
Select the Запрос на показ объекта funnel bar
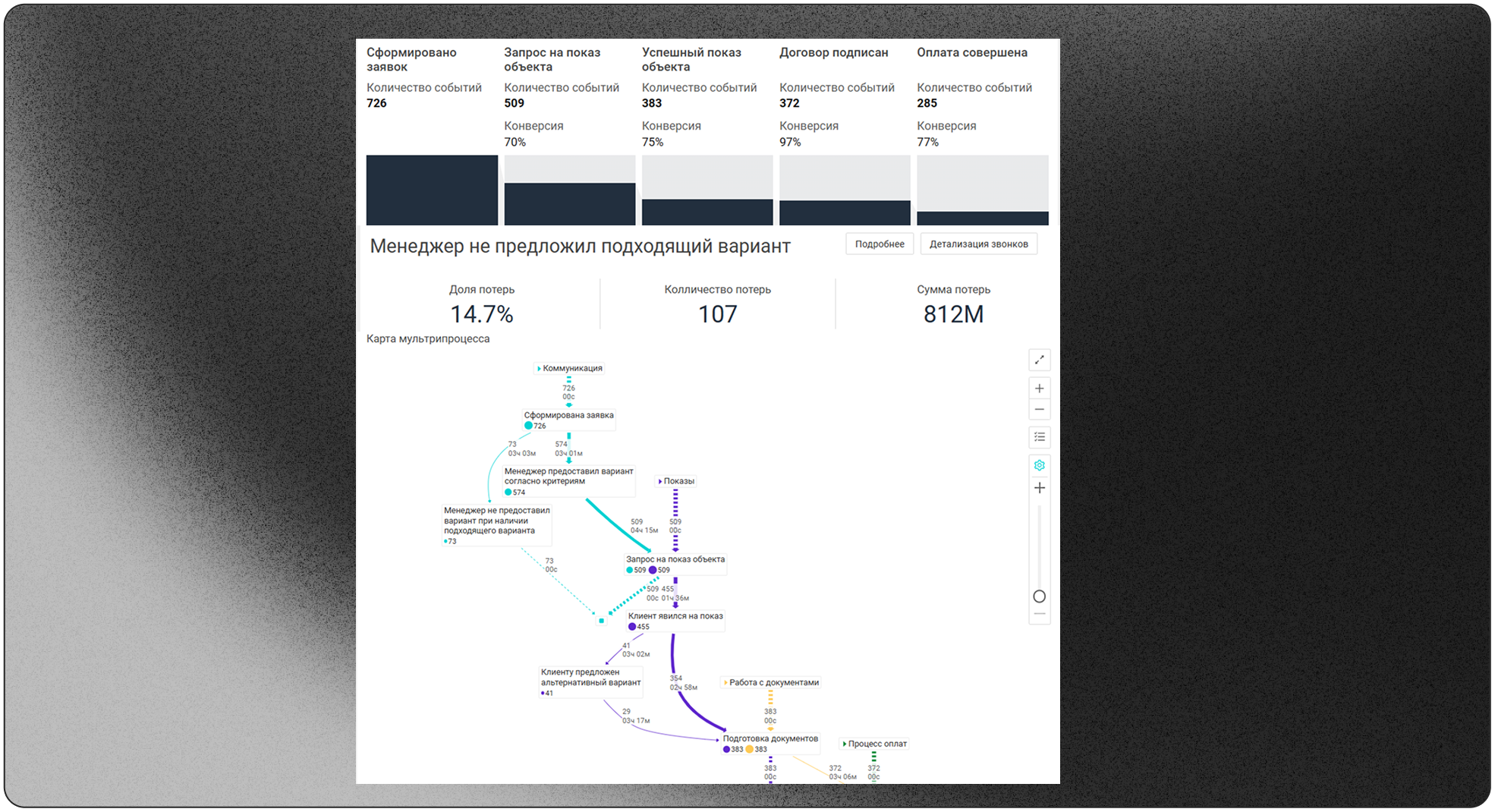click(x=569, y=203)
